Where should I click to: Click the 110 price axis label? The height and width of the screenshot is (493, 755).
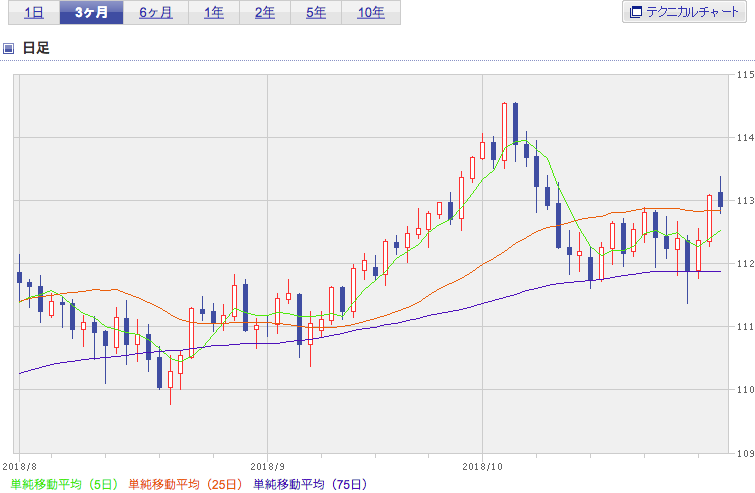(745, 389)
